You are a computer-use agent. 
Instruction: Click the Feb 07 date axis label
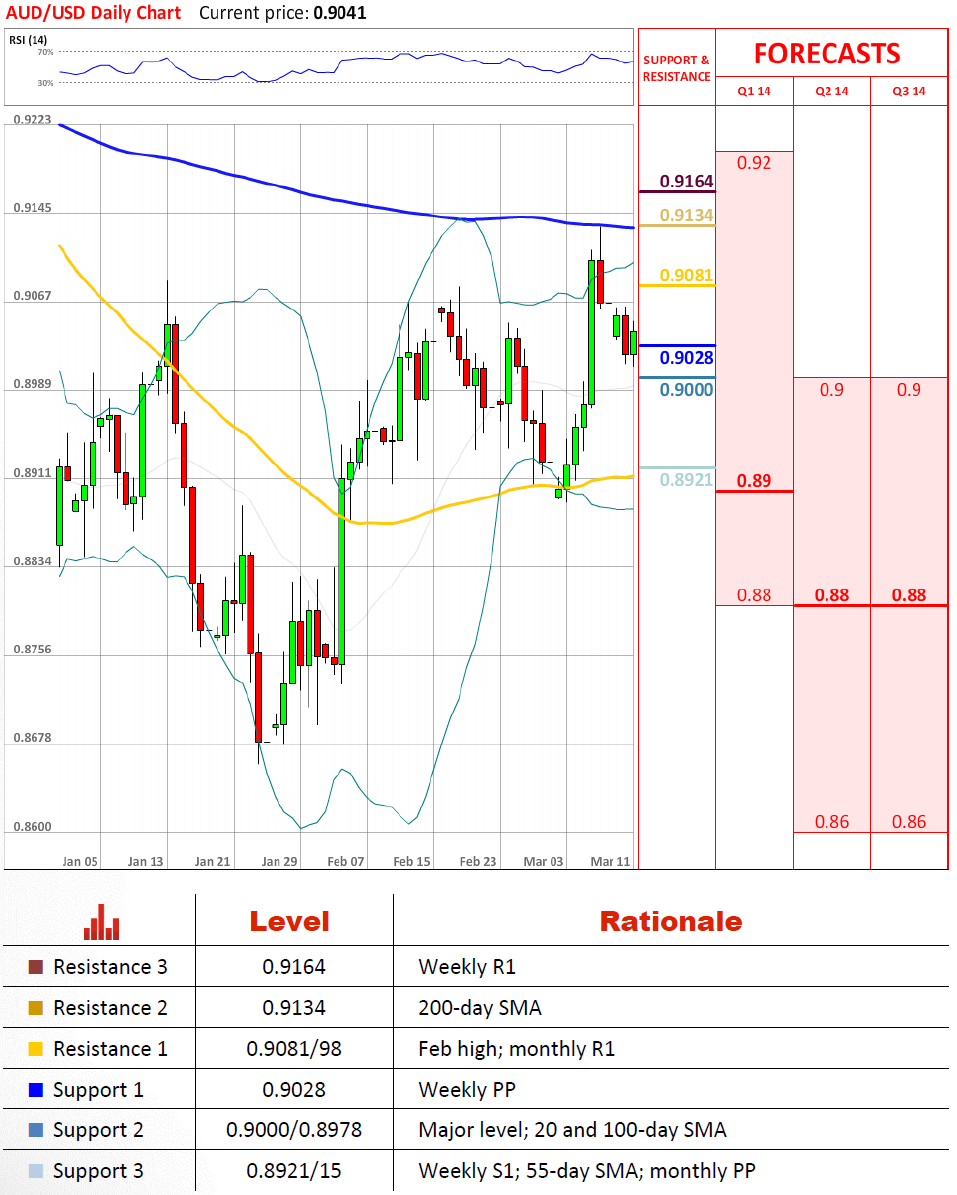pyautogui.click(x=345, y=861)
